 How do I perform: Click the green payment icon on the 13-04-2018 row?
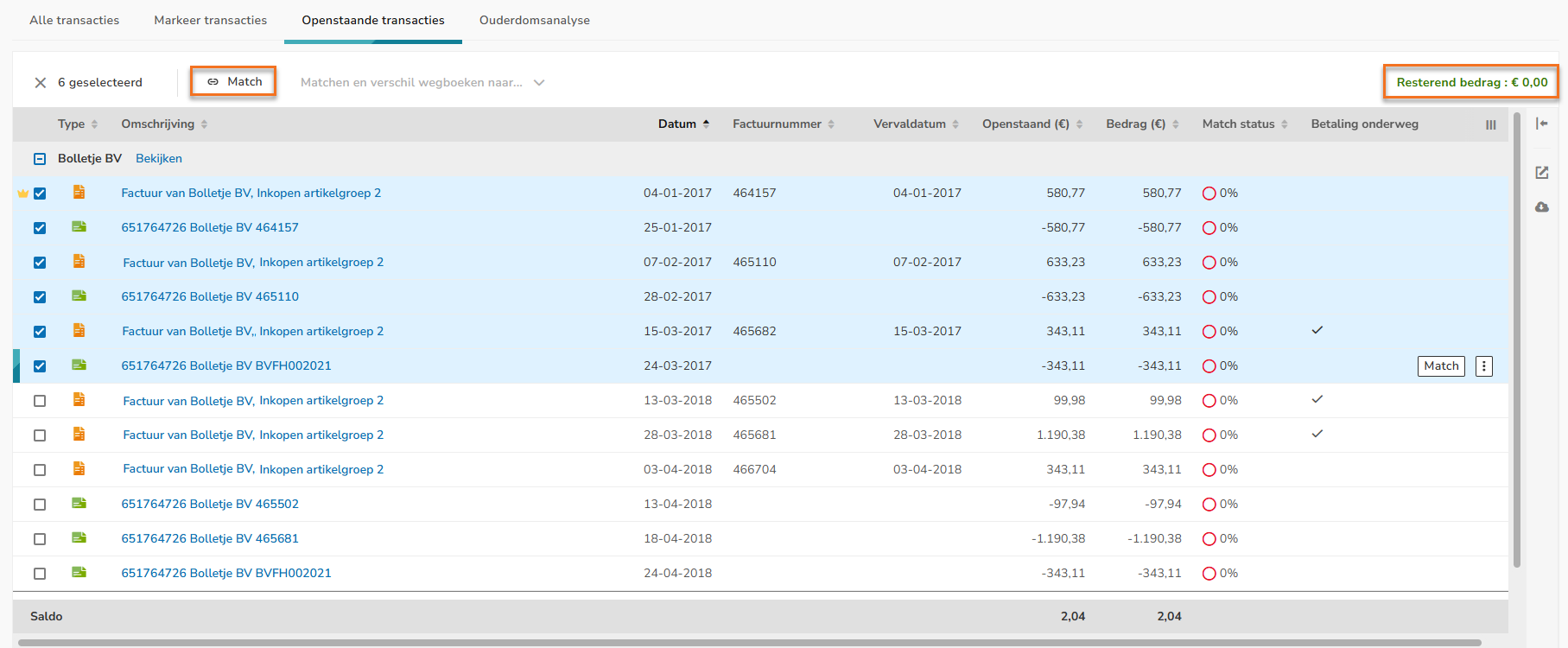pyautogui.click(x=79, y=503)
